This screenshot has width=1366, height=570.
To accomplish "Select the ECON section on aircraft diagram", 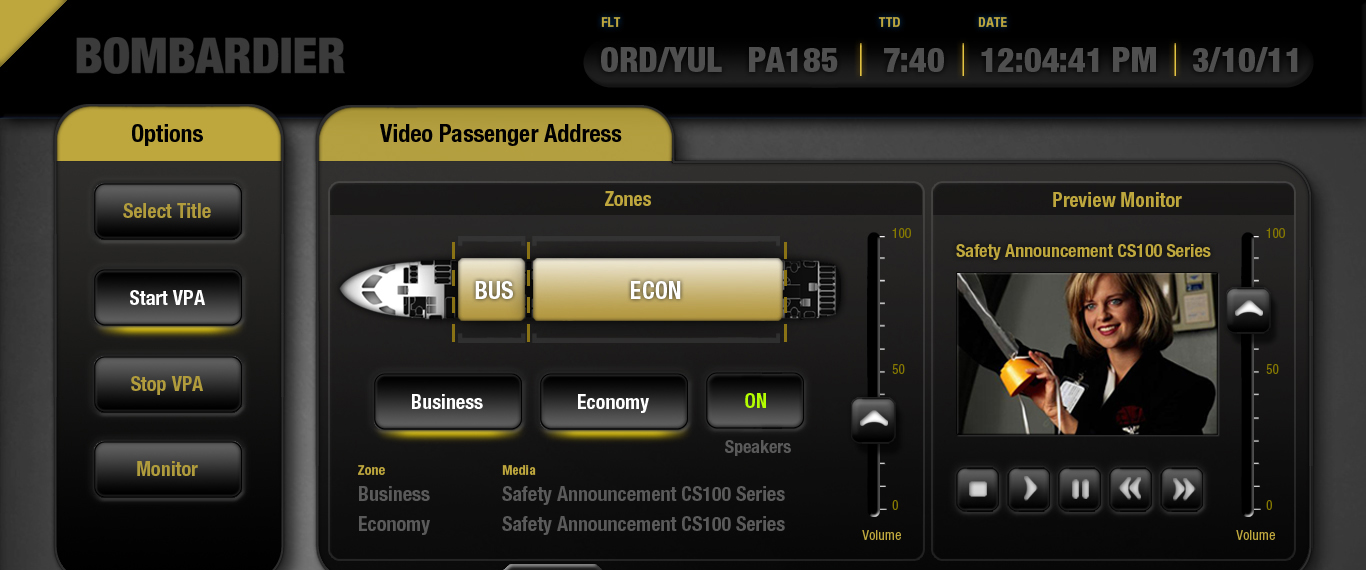I will coord(656,290).
